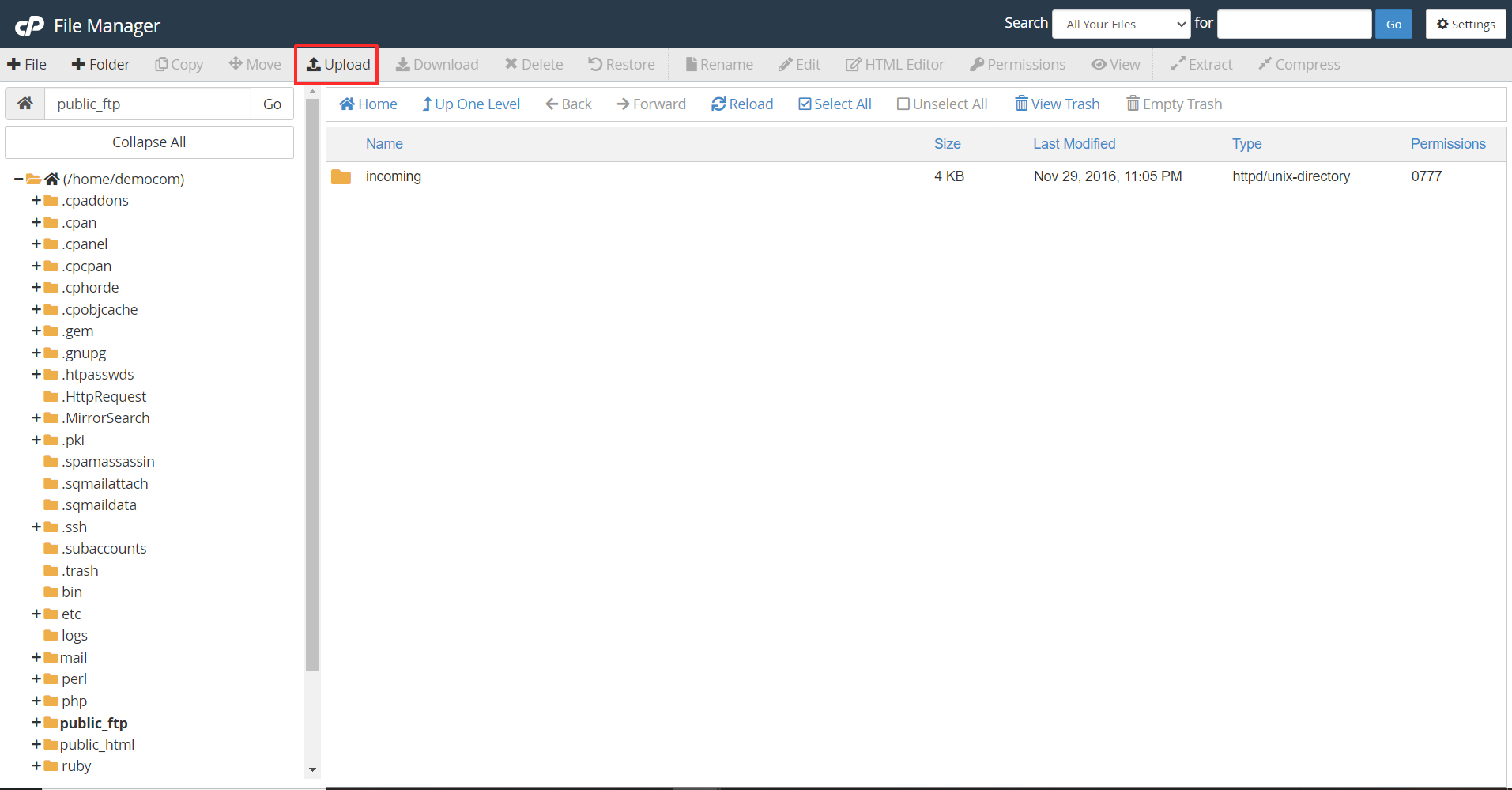Click the blue search Go button
1512x790 pixels.
coord(1393,25)
